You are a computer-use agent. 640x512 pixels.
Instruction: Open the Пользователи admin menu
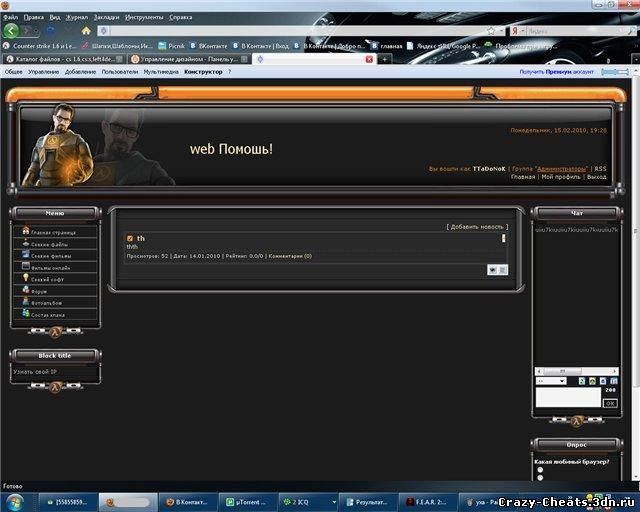120,72
